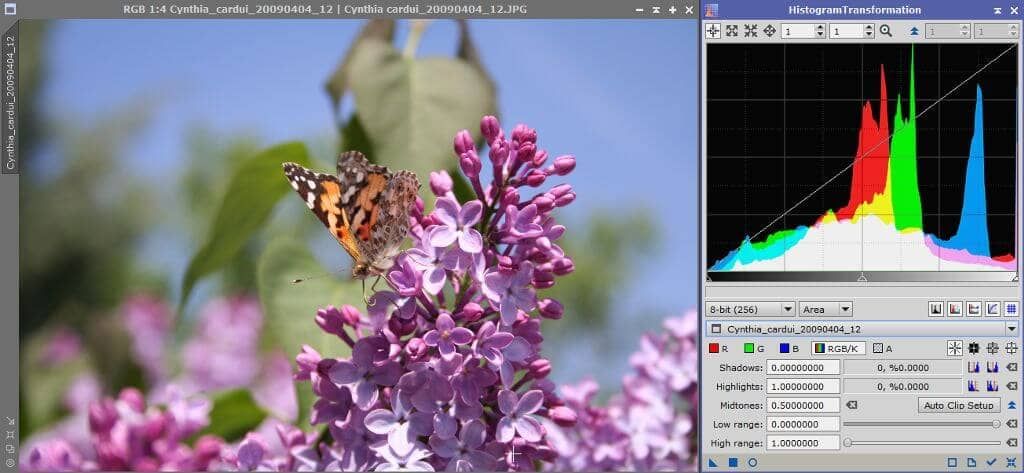Select the histogram zoom-in mode icon

[x=732, y=31]
